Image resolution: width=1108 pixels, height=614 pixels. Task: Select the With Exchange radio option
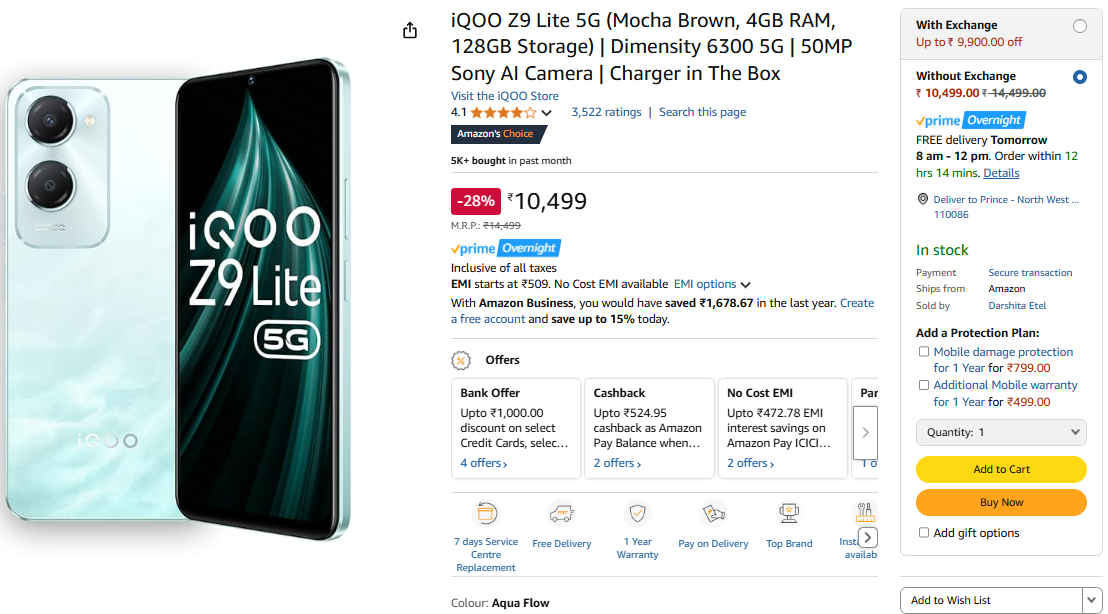pos(1080,26)
